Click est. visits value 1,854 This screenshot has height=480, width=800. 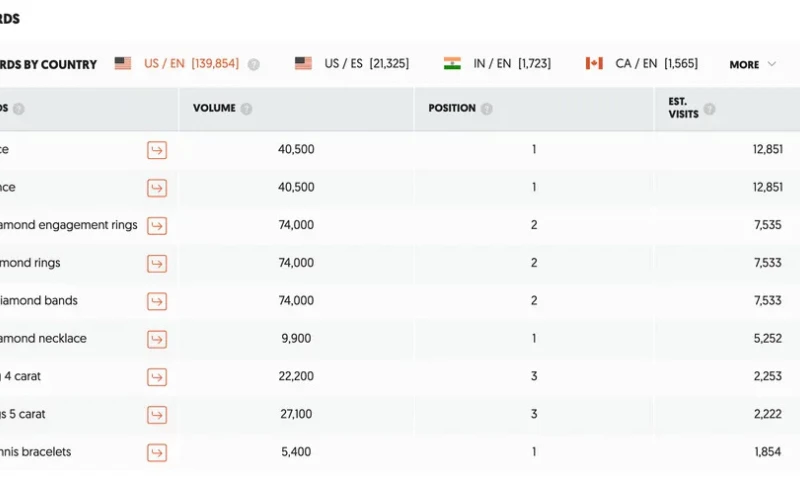click(x=767, y=451)
